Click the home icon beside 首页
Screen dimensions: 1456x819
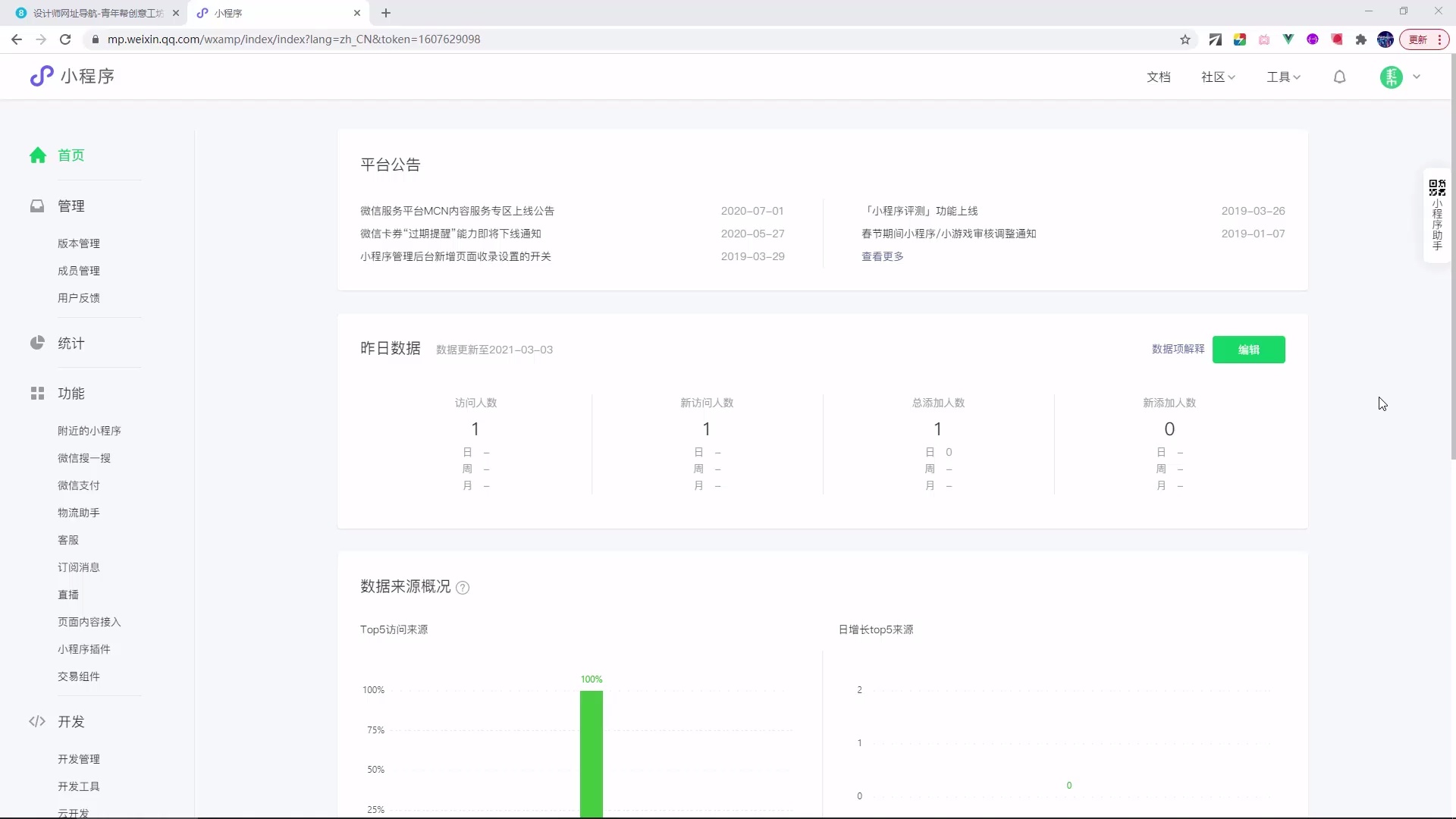click(x=38, y=155)
